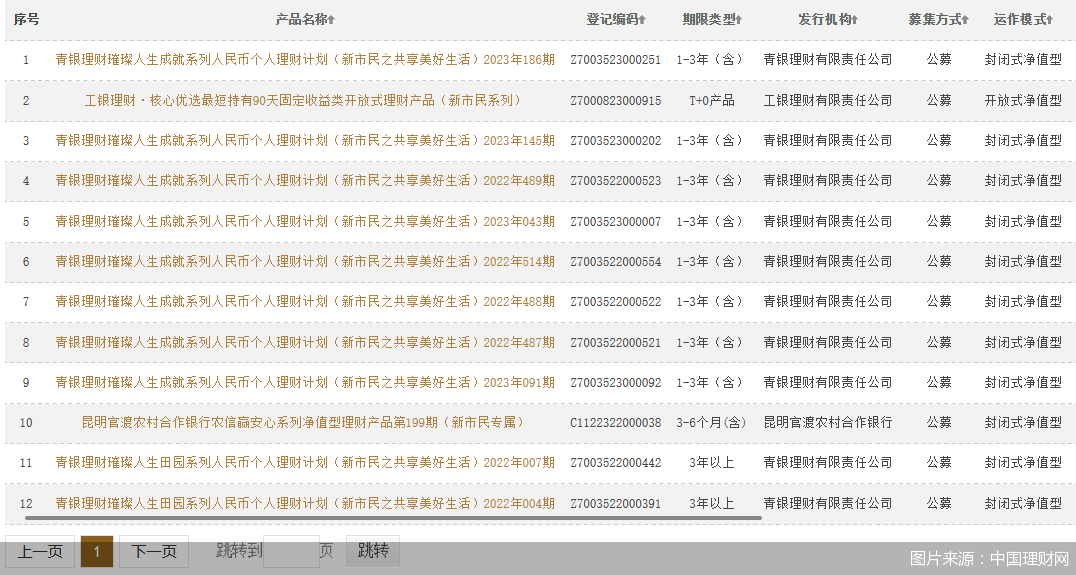Open 工银理财·核心优选 90天 product link
The width and height of the screenshot is (1076, 575).
(303, 100)
